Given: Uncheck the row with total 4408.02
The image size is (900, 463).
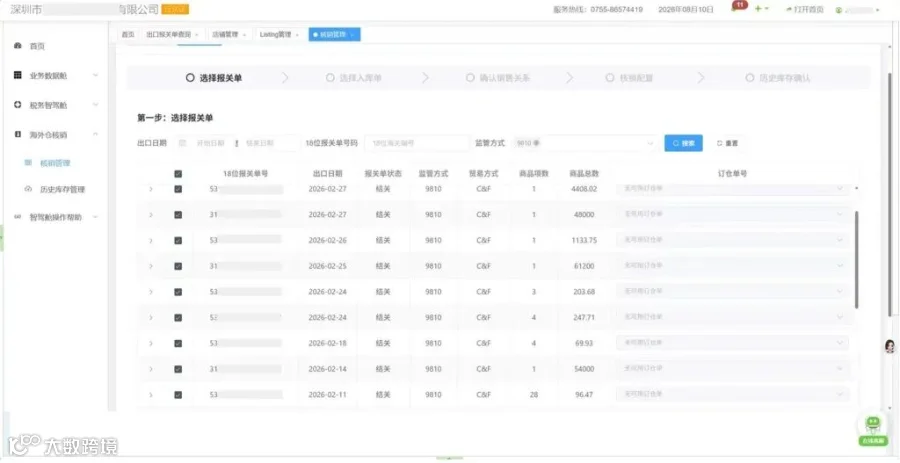Looking at the screenshot, I should 178,189.
